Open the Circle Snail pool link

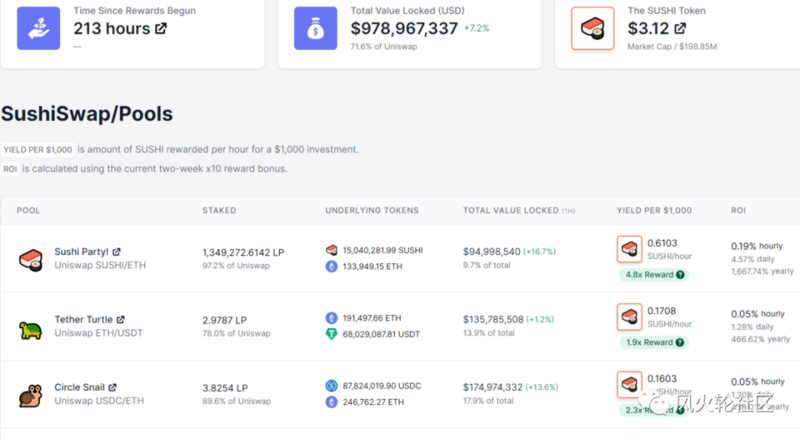tap(80, 387)
